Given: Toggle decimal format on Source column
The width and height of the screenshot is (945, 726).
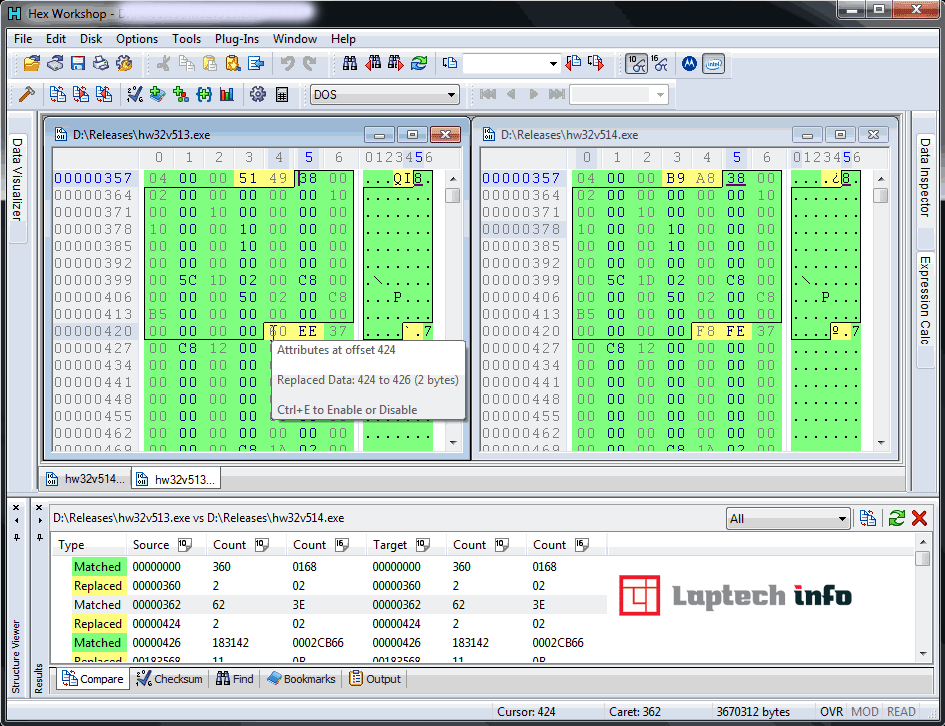Looking at the screenshot, I should [x=184, y=545].
